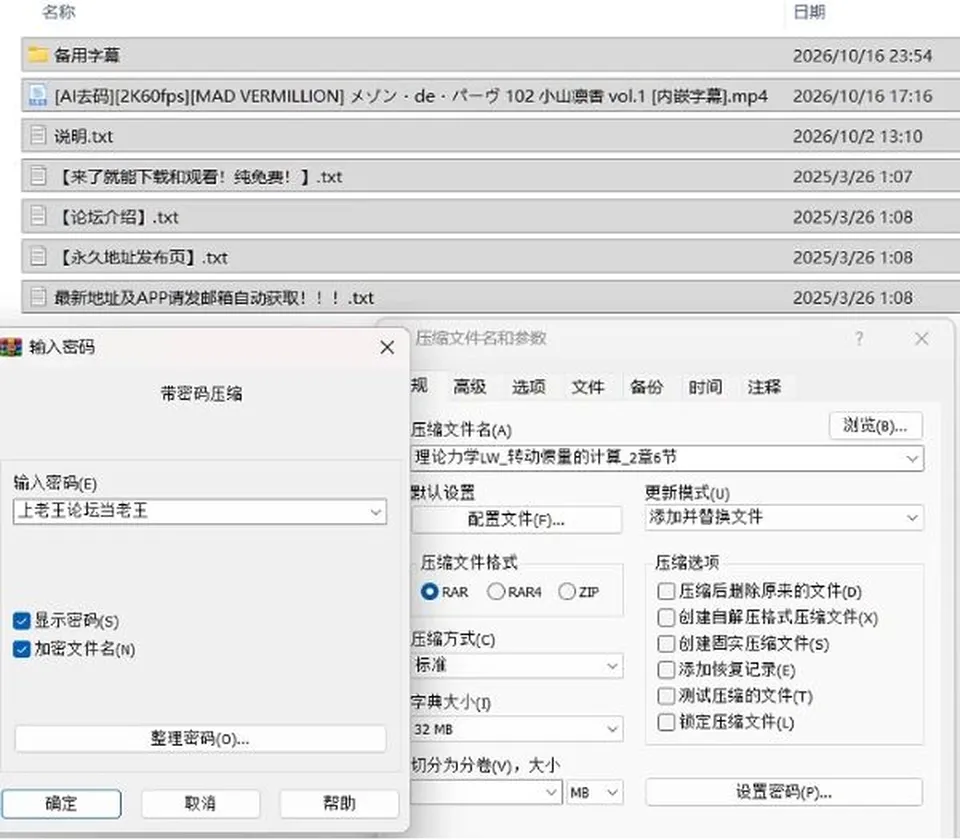Switch to the 时间 tab
The image size is (960, 840).
coord(705,387)
